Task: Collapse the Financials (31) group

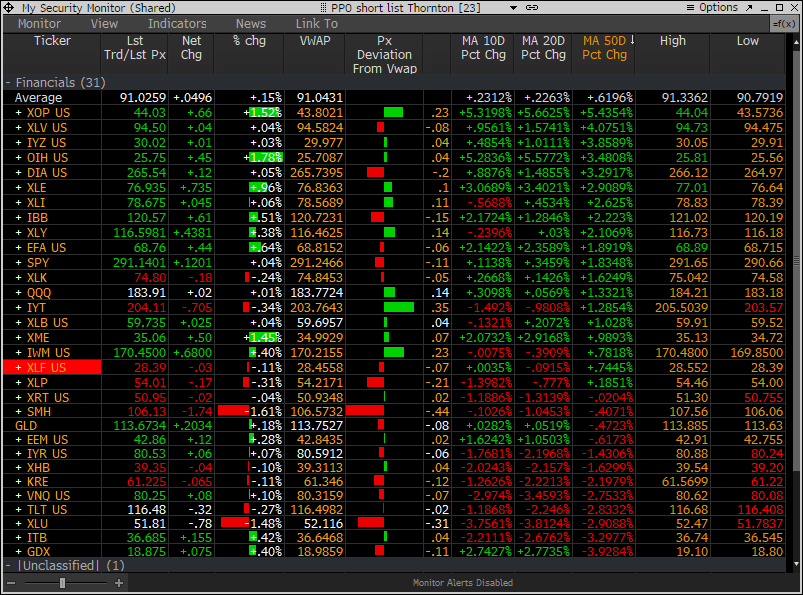Action: pyautogui.click(x=9, y=82)
